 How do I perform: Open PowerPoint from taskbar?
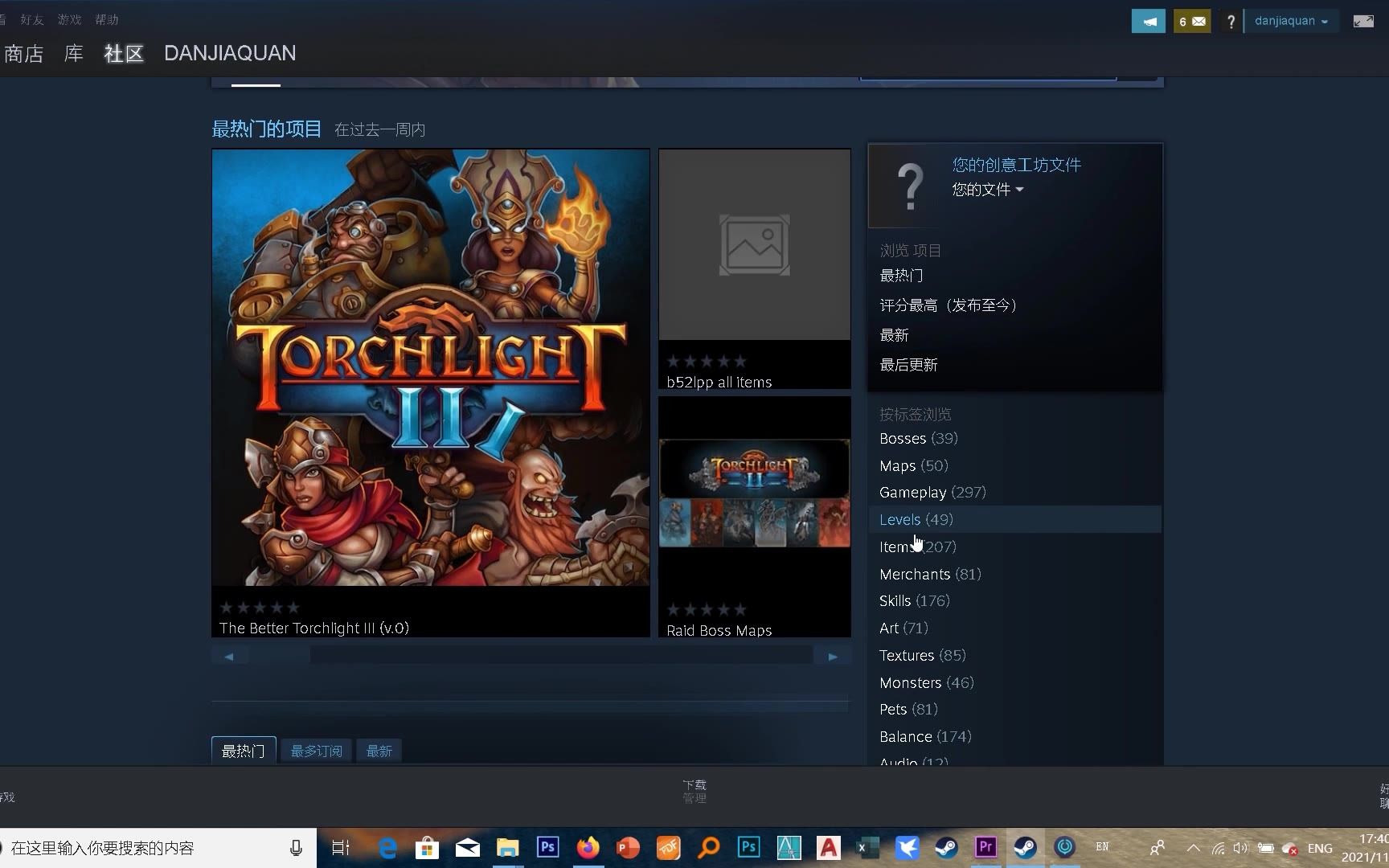[628, 848]
